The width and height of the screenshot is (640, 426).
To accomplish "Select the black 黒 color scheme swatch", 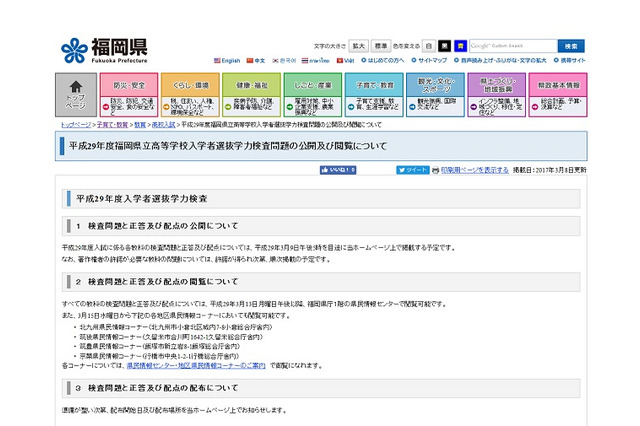I will 444,46.
